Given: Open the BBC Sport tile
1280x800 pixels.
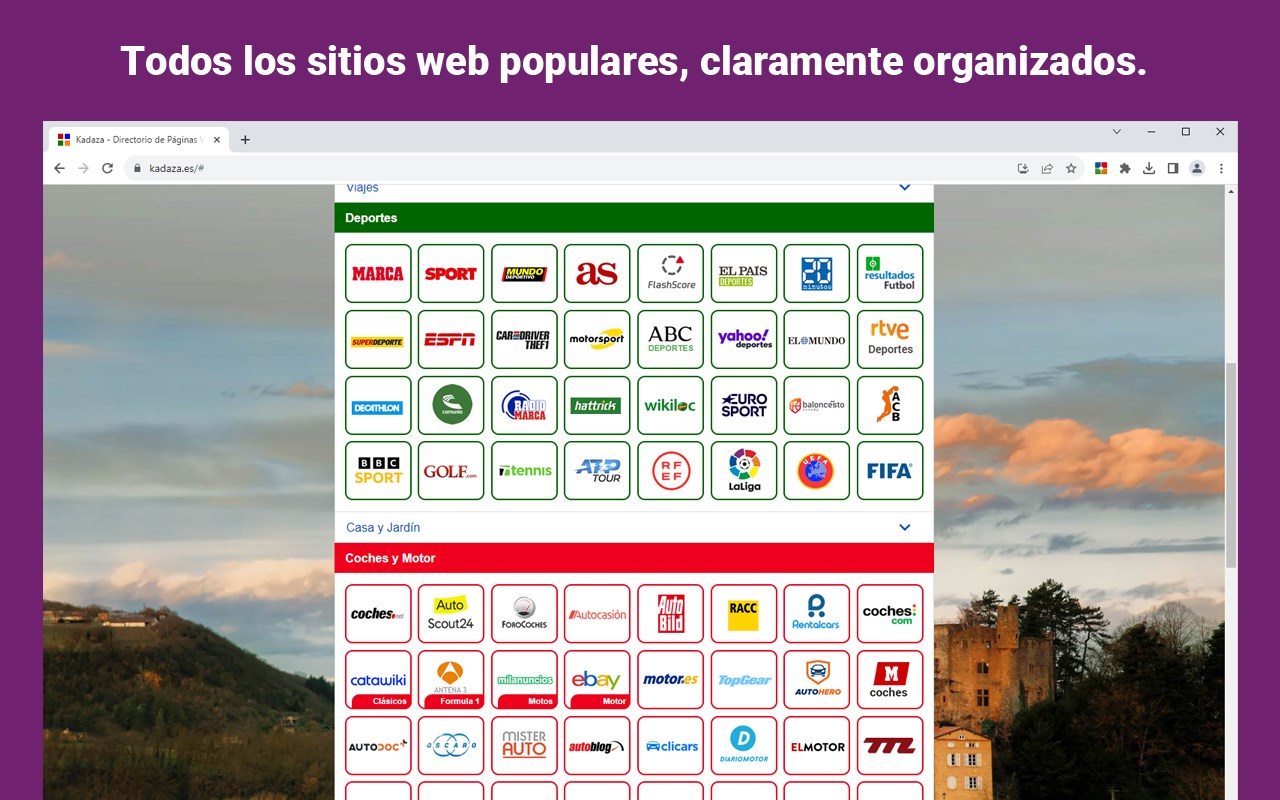Looking at the screenshot, I should pos(378,471).
